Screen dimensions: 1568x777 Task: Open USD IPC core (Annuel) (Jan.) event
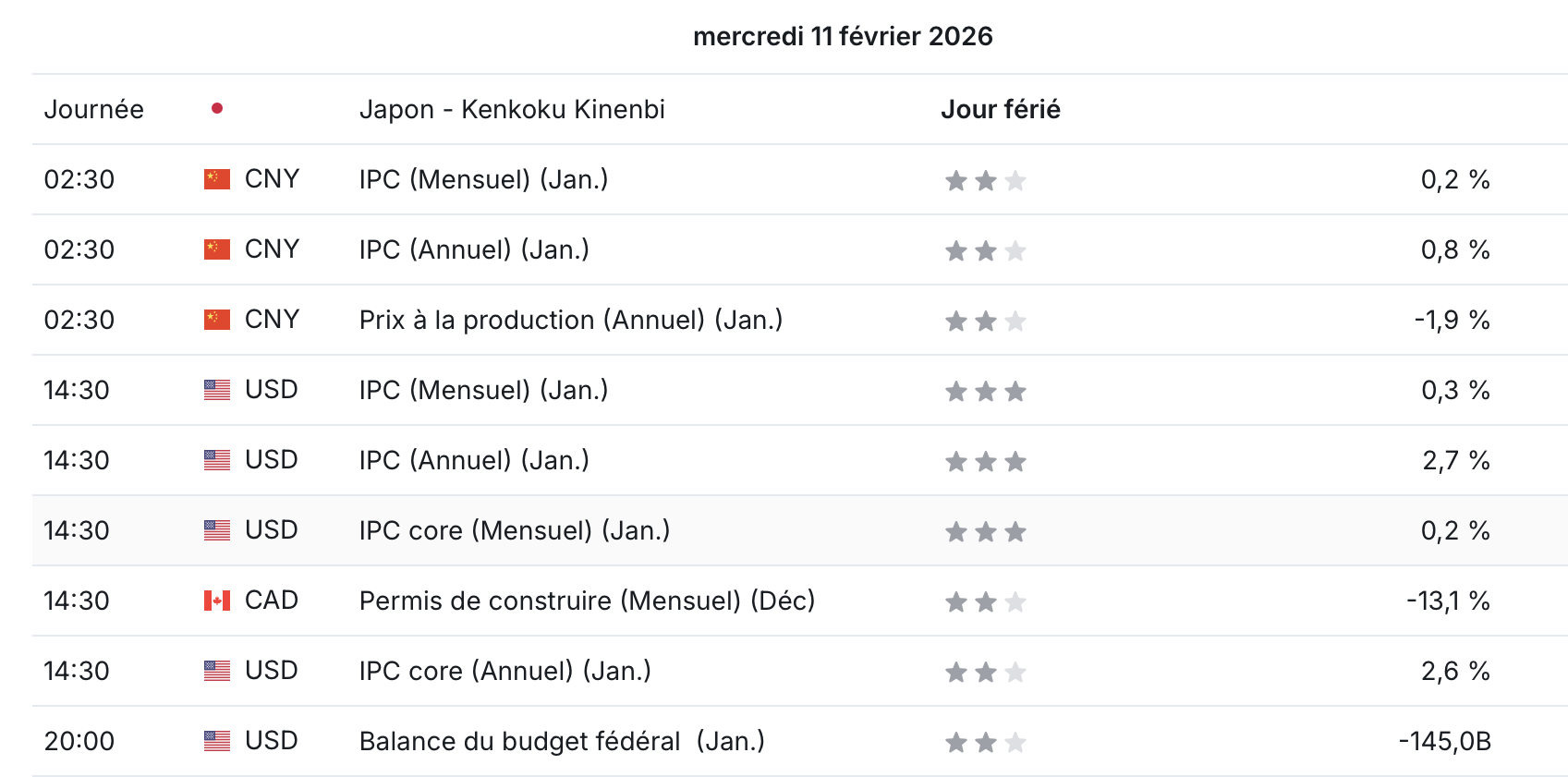point(505,671)
